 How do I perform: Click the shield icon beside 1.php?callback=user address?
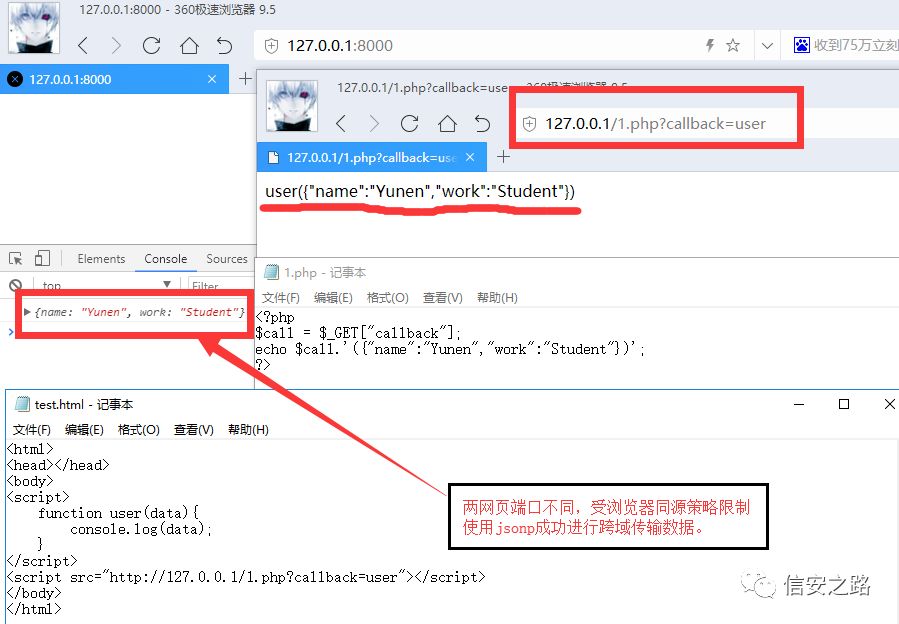pyautogui.click(x=529, y=124)
